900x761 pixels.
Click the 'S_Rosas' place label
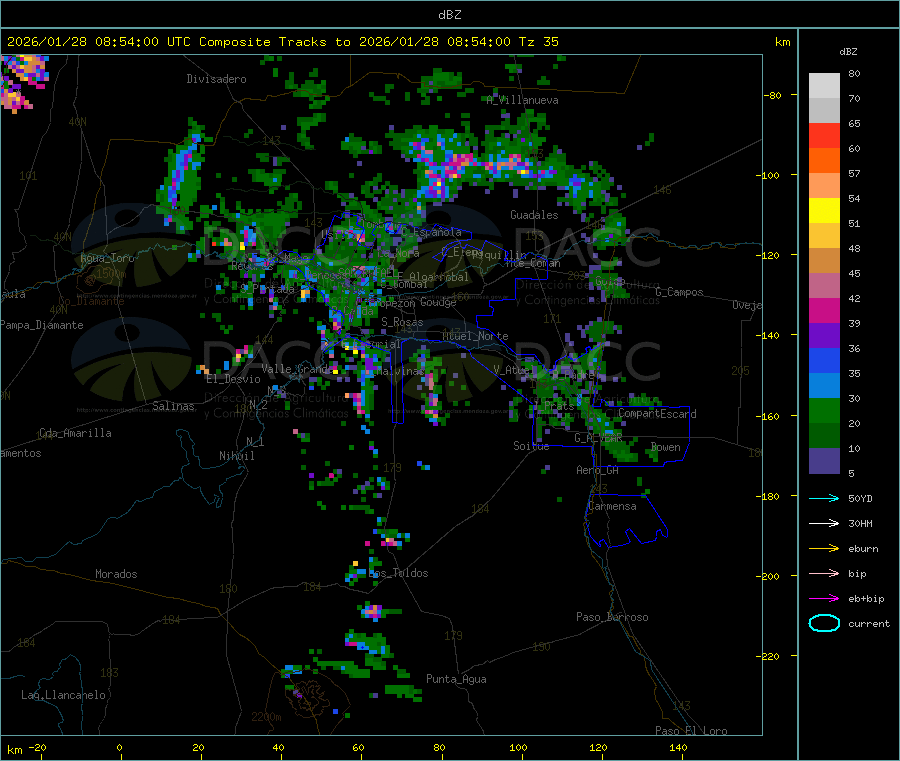tap(402, 322)
